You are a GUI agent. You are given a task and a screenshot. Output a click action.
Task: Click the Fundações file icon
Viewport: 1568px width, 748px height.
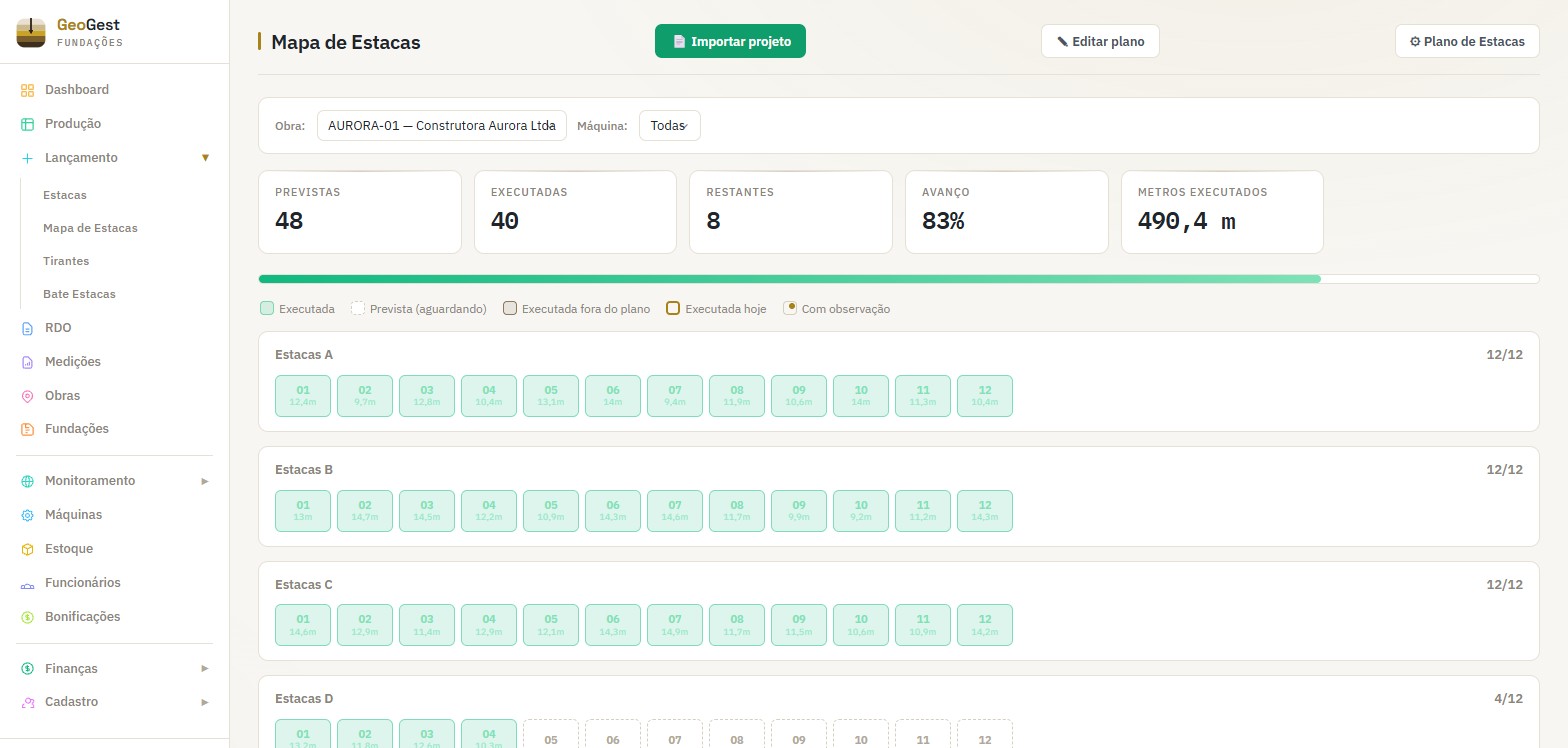pos(27,429)
